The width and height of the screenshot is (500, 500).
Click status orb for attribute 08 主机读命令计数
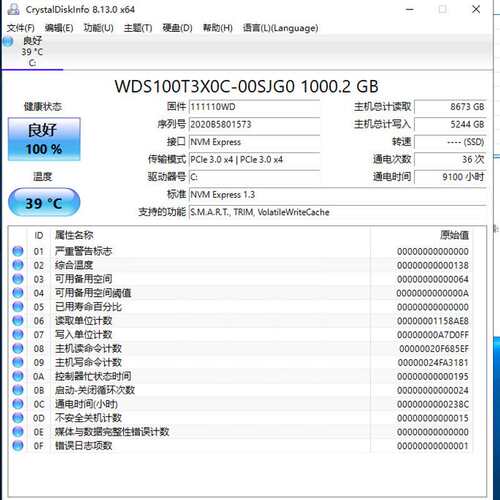[x=18, y=348]
